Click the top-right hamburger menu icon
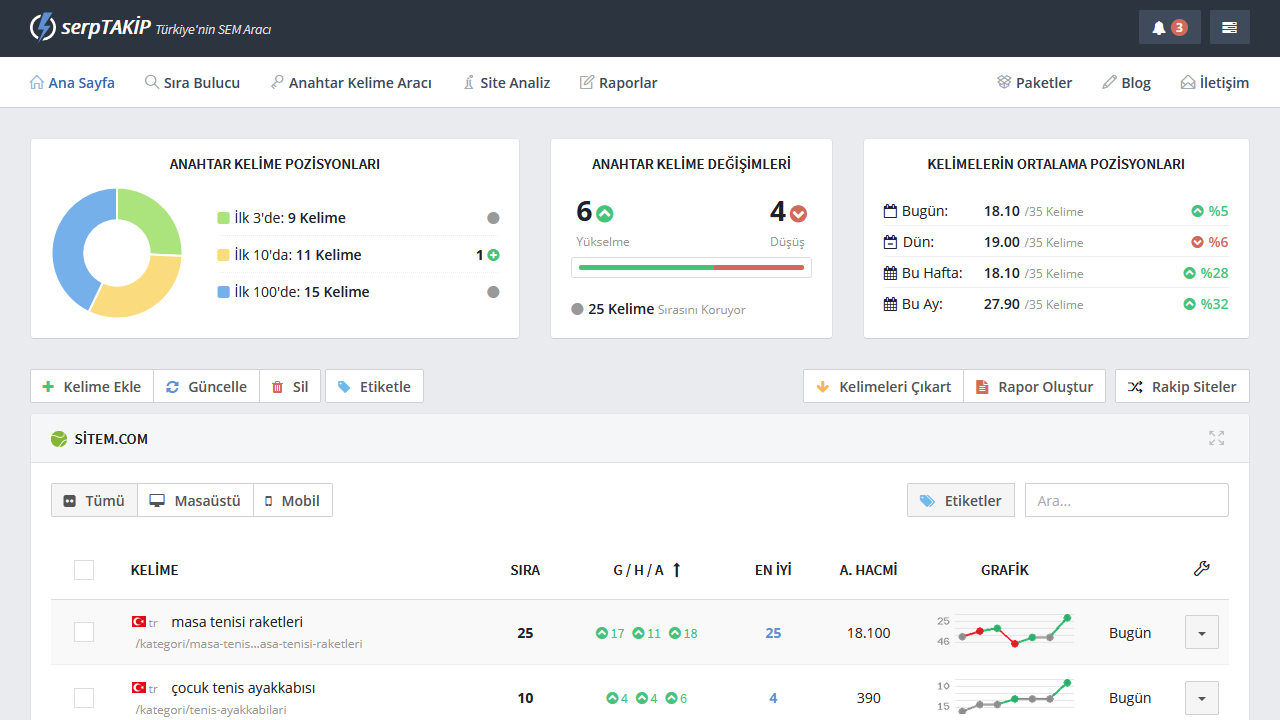The width and height of the screenshot is (1280, 720). pos(1229,28)
